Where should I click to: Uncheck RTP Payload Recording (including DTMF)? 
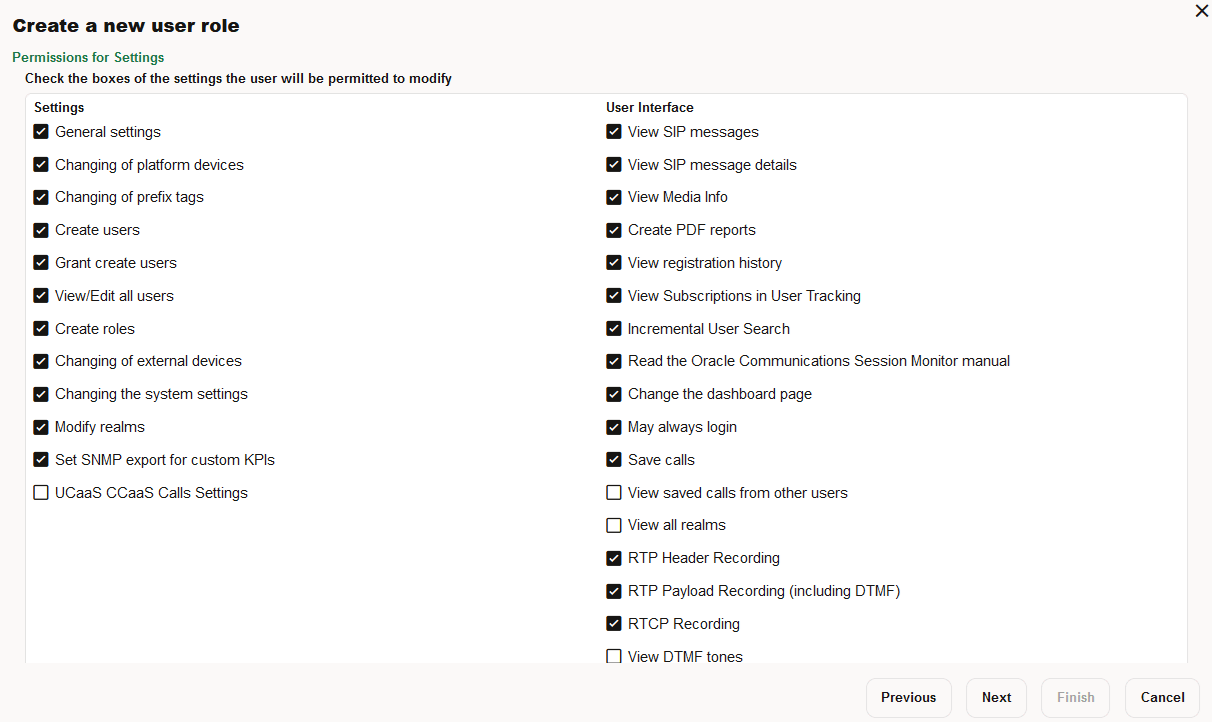pos(613,590)
